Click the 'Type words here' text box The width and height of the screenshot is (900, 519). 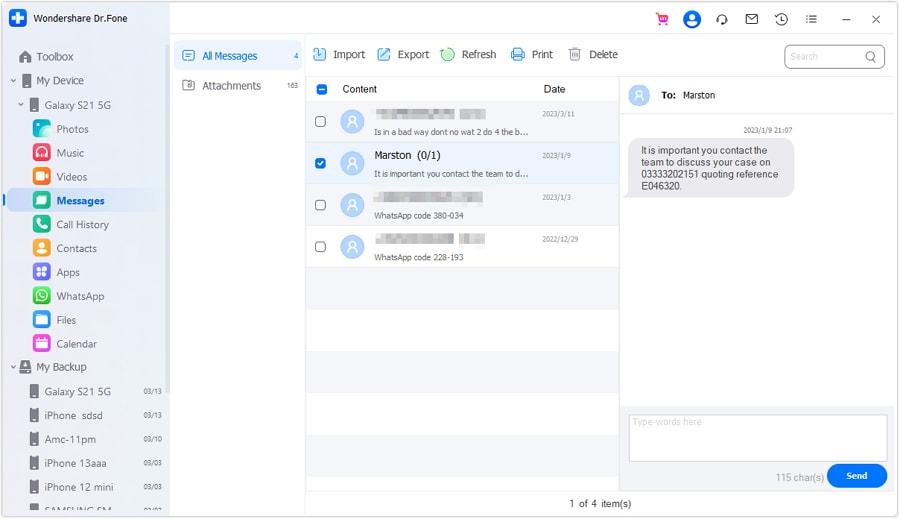coord(758,438)
